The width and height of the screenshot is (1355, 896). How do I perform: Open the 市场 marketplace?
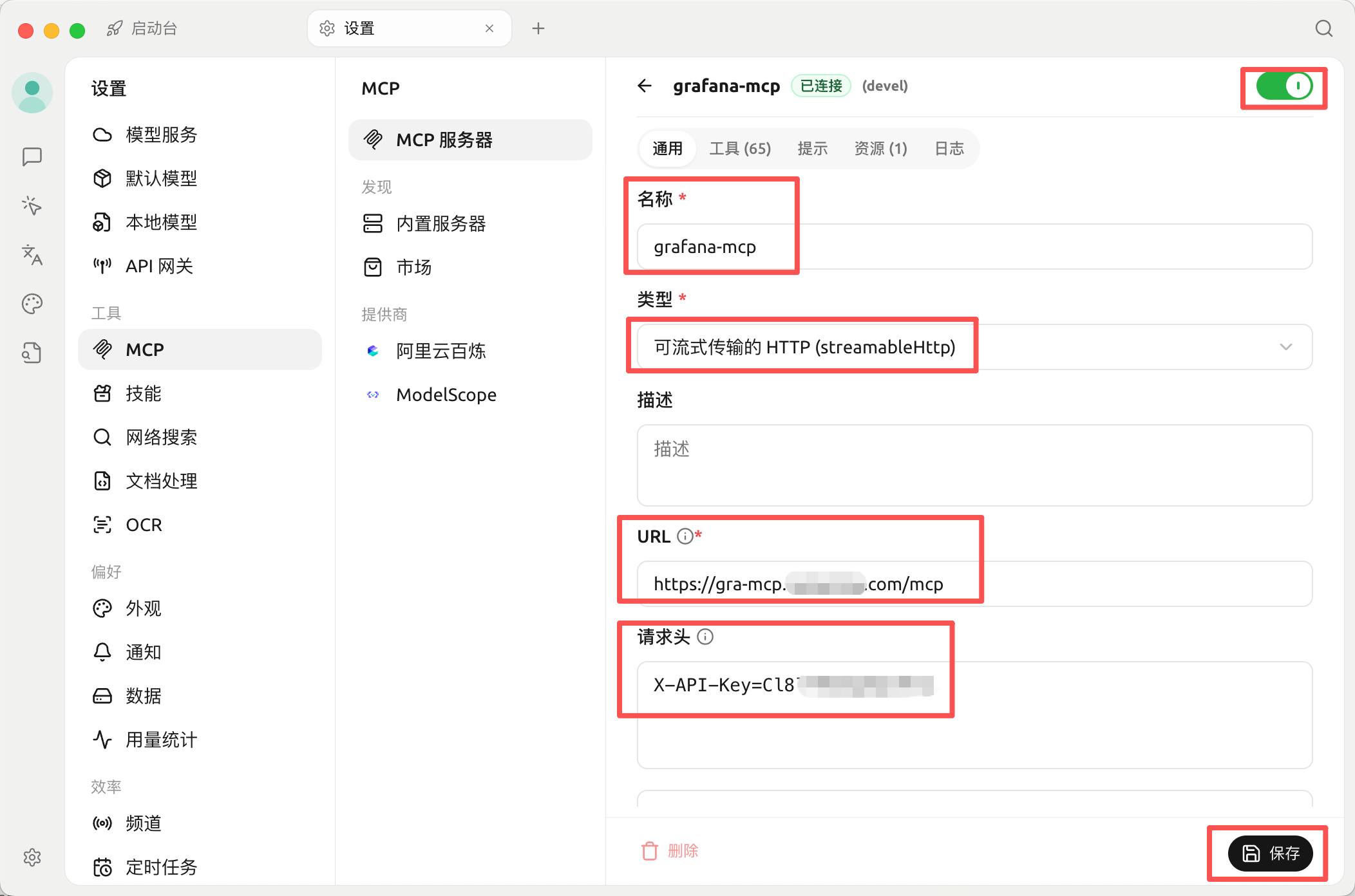[470, 267]
